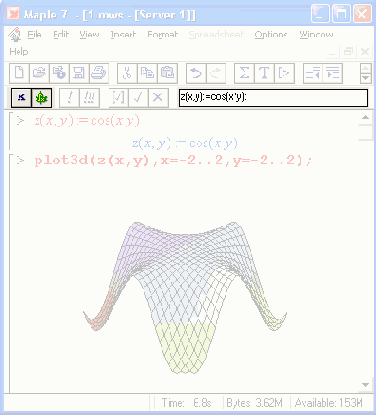Viewport: 376px width, 415px height.
Task: Insert Maple input with the Sigma icon
Action: (244, 73)
